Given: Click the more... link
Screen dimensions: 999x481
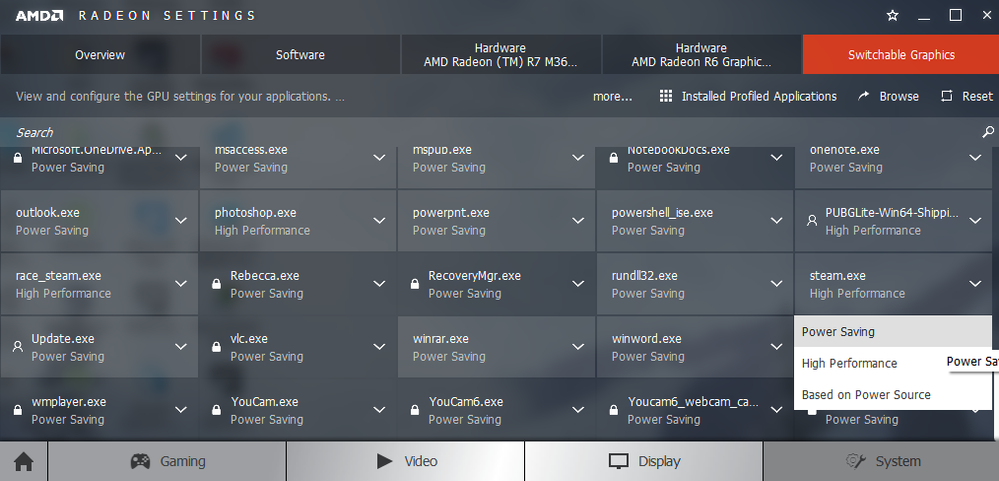Looking at the screenshot, I should click(612, 97).
